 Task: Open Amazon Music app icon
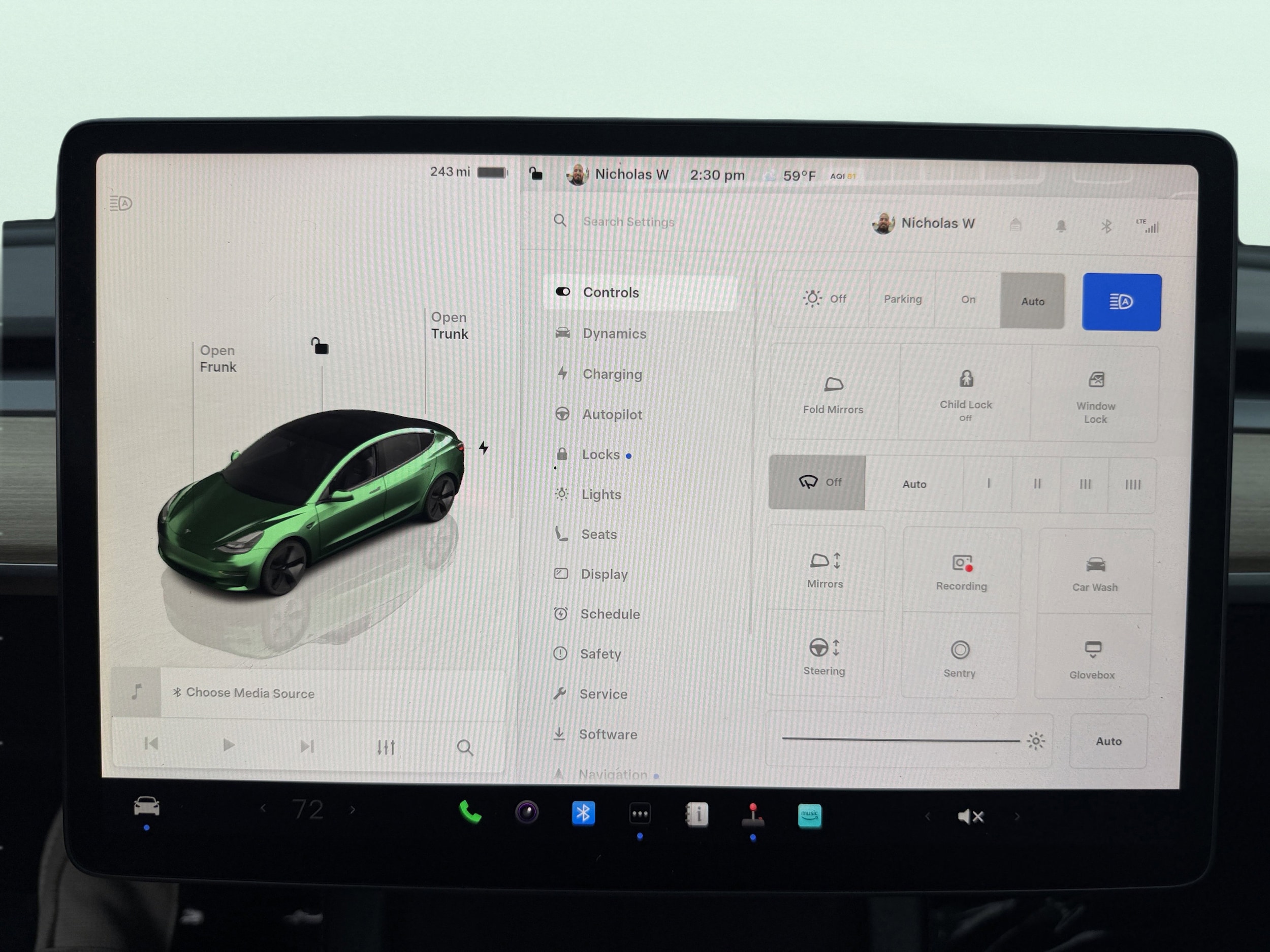[x=809, y=815]
